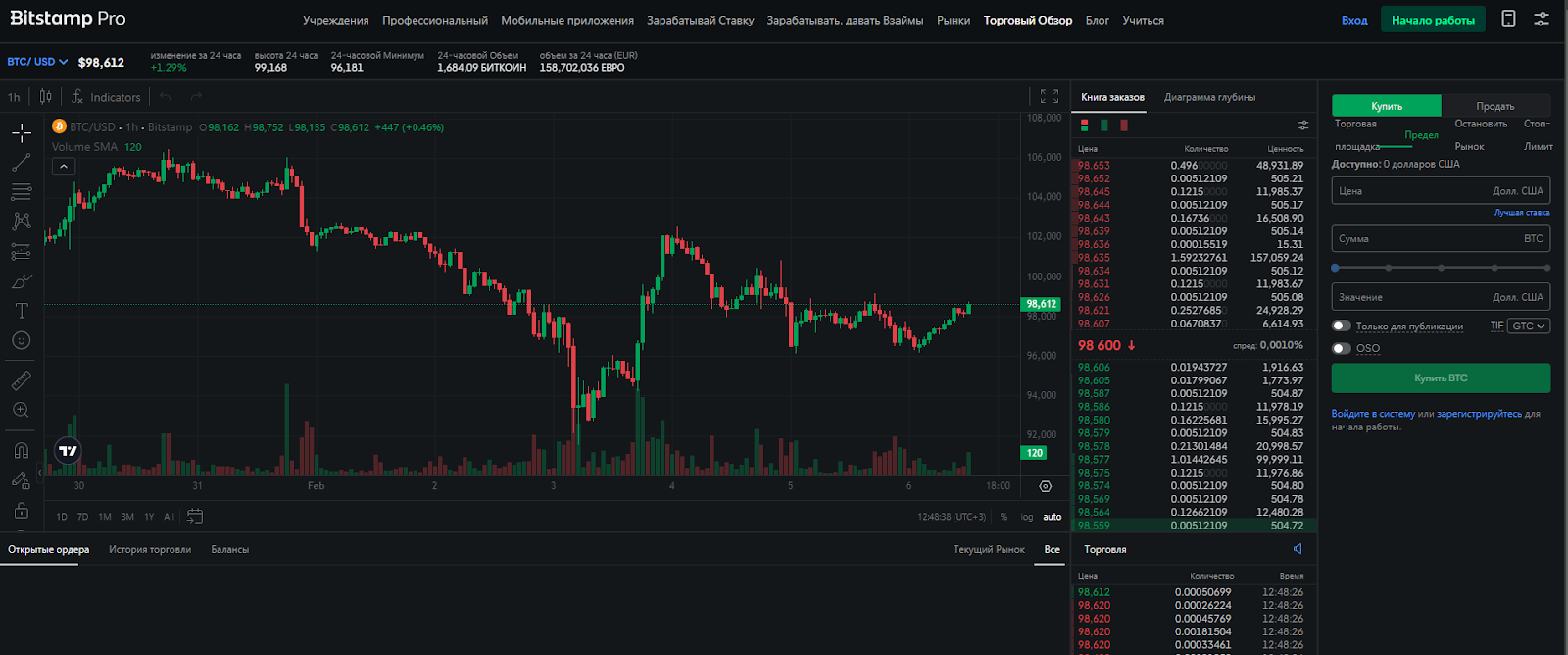Enable the post-only toggle

(x=1342, y=326)
